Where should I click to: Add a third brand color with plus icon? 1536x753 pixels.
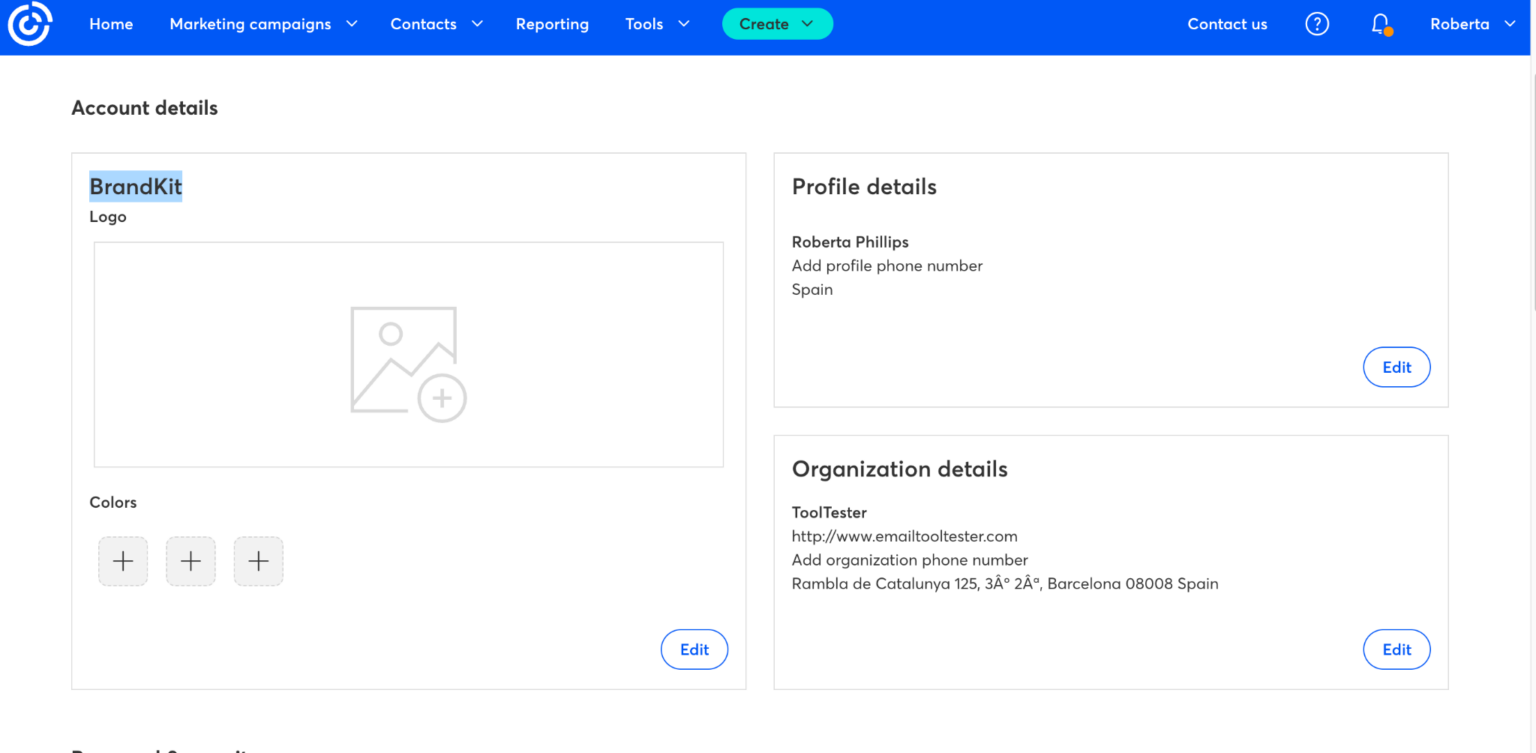coord(258,561)
